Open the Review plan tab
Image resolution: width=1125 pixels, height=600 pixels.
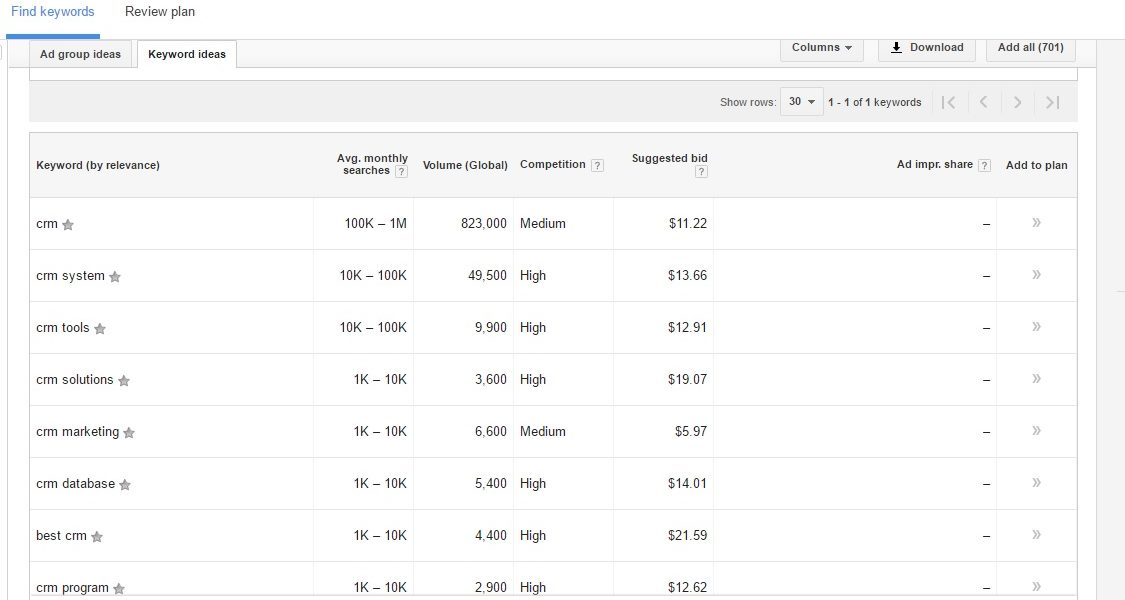pos(160,12)
